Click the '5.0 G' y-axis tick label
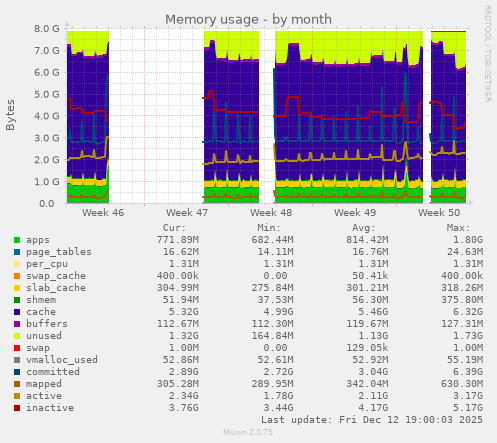This screenshot has height=443, width=497. point(47,94)
